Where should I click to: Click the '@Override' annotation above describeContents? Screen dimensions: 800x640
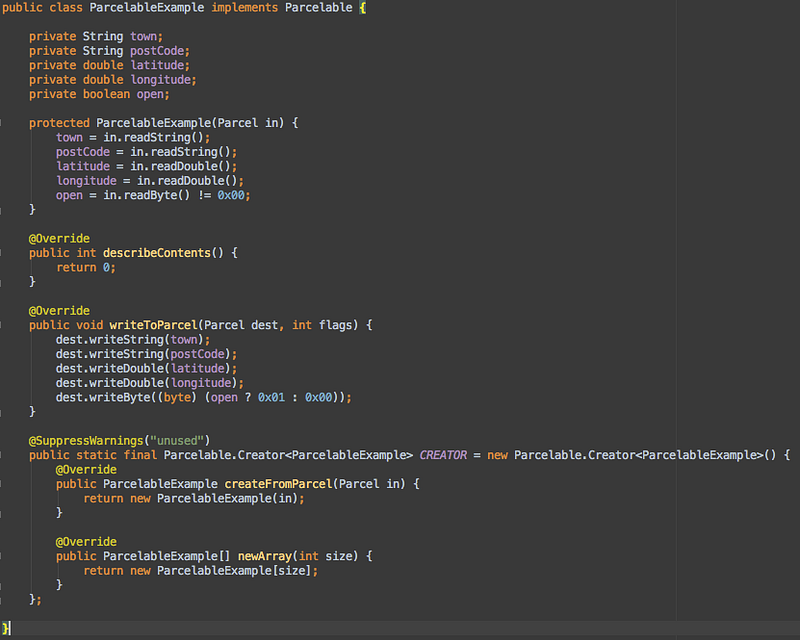pyautogui.click(x=59, y=239)
